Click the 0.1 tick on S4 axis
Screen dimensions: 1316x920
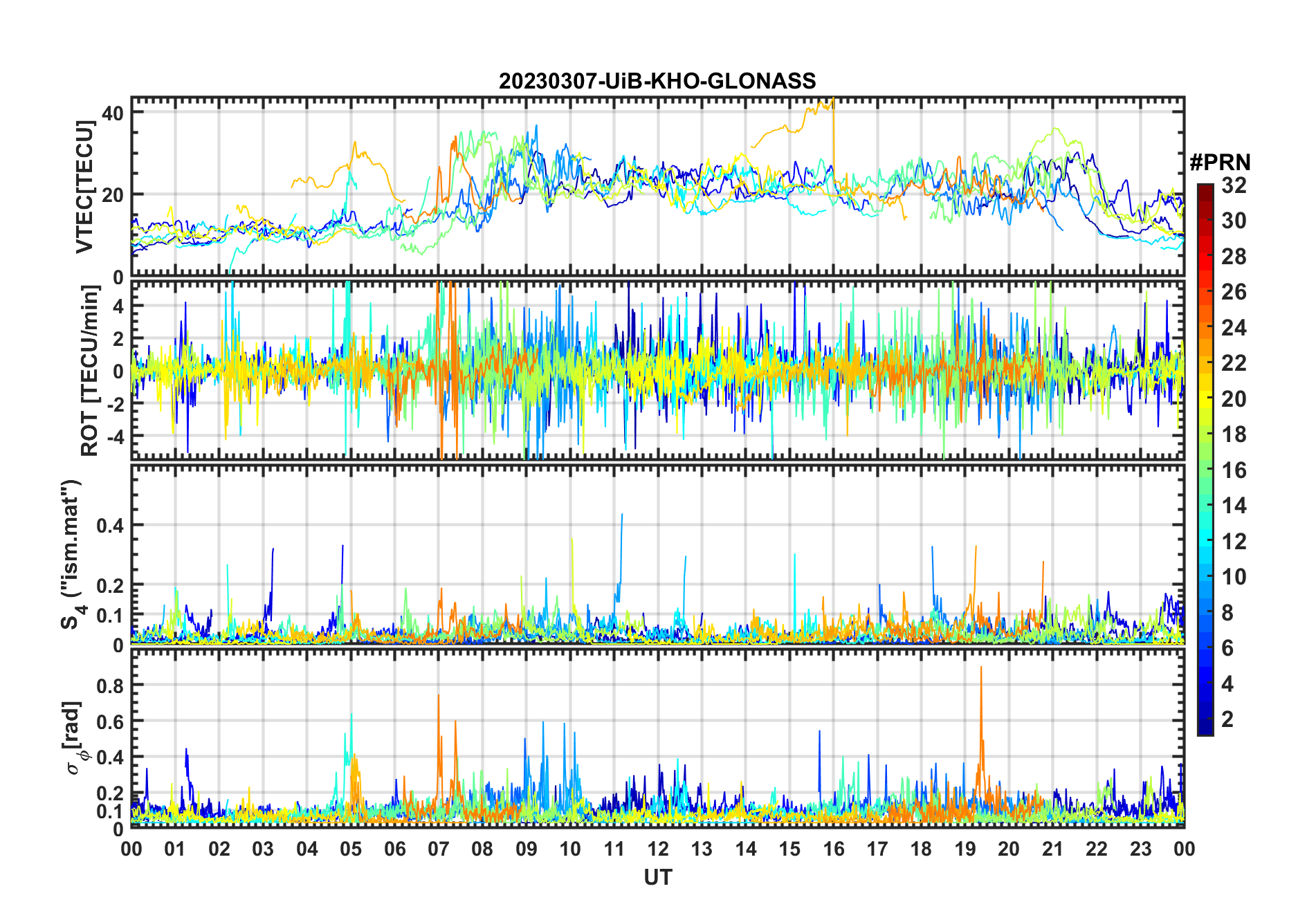(x=110, y=616)
